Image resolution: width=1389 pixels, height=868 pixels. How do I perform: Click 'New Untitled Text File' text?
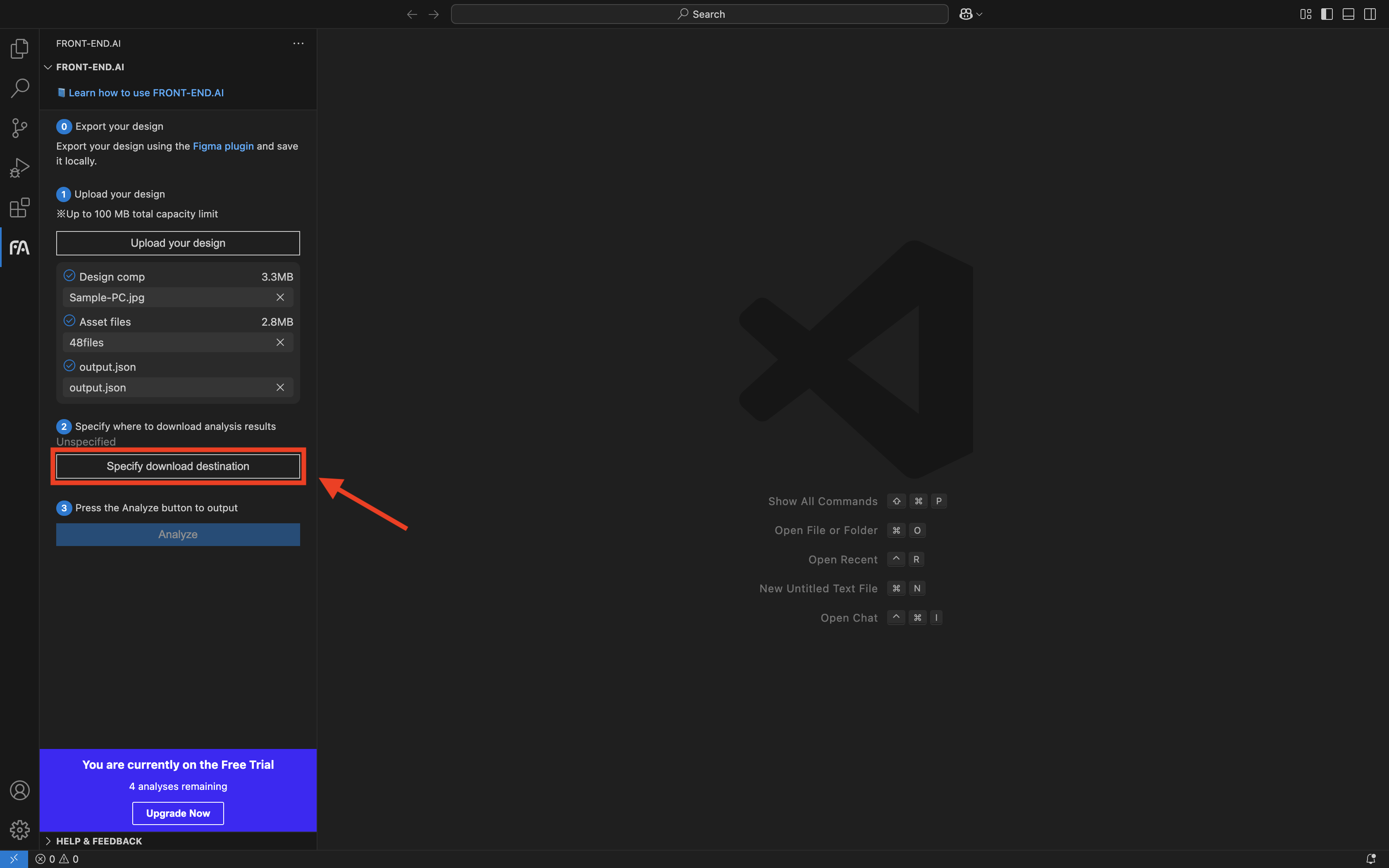click(x=819, y=589)
